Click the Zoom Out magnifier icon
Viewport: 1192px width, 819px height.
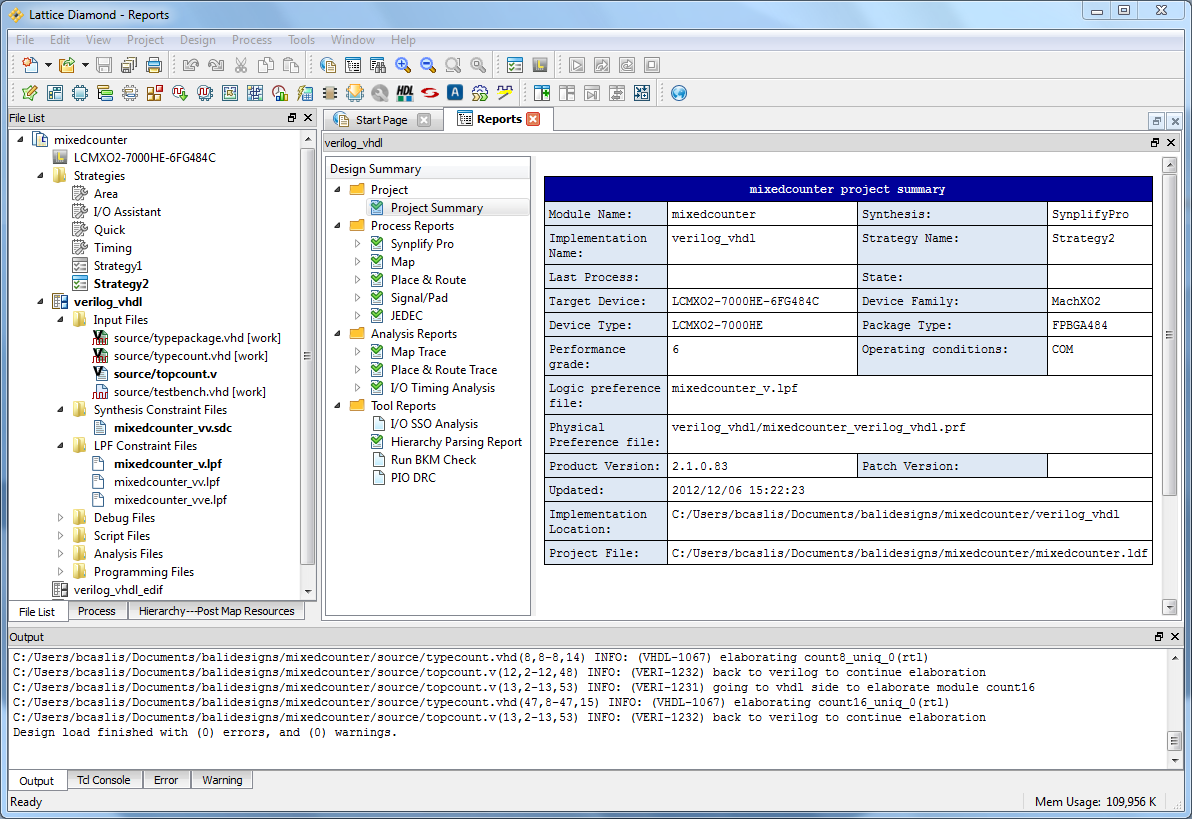[428, 66]
